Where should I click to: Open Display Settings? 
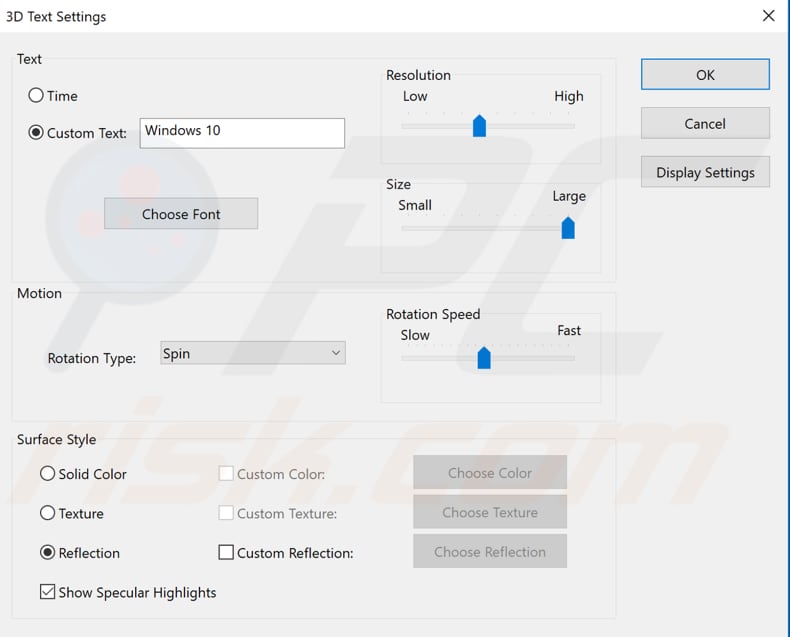tap(705, 172)
